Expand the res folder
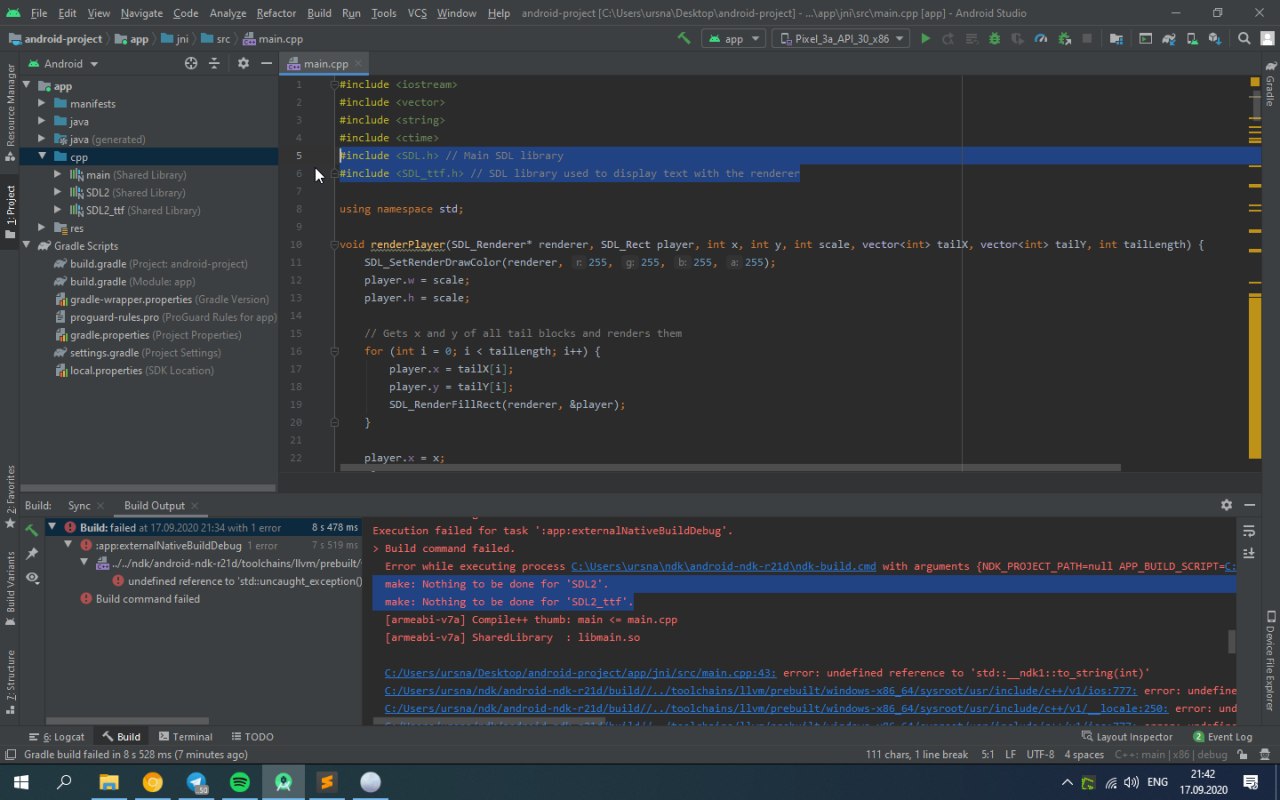Screen dimensions: 1280x800 [x=42, y=228]
